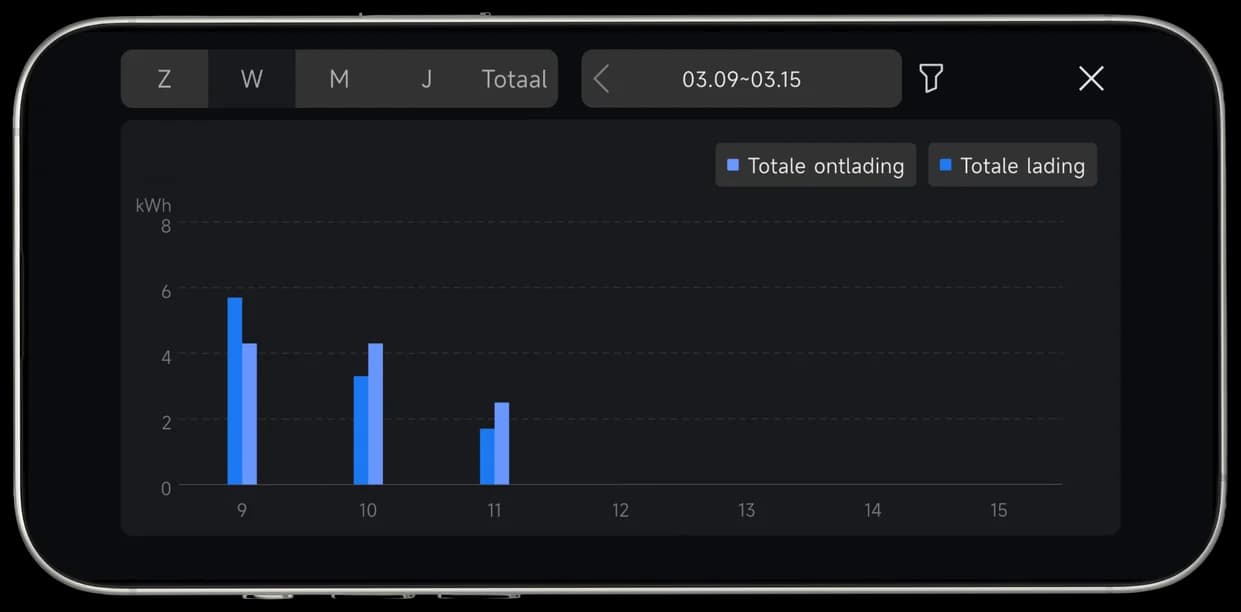This screenshot has width=1241, height=612.
Task: Click the Totale lading bar for day 11
Action: pyautogui.click(x=487, y=457)
